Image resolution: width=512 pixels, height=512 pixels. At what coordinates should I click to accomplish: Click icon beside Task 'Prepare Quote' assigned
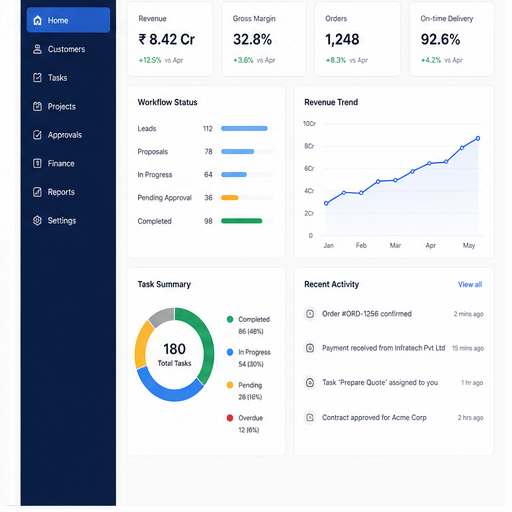tap(310, 382)
